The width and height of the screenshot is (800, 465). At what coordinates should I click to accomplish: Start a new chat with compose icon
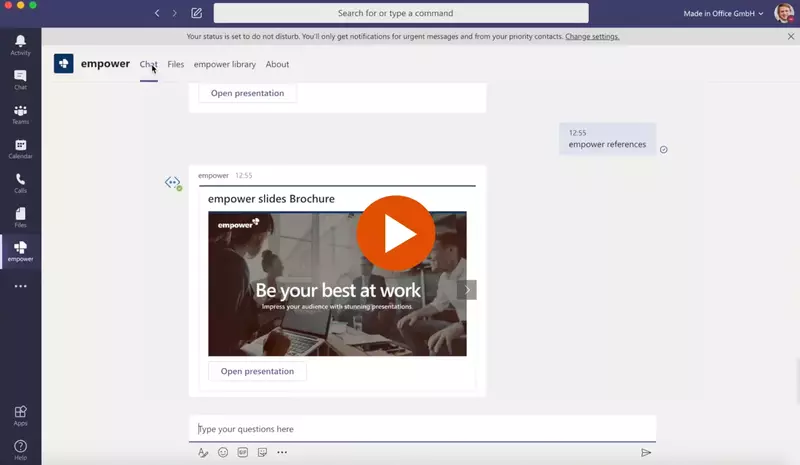[x=196, y=13]
